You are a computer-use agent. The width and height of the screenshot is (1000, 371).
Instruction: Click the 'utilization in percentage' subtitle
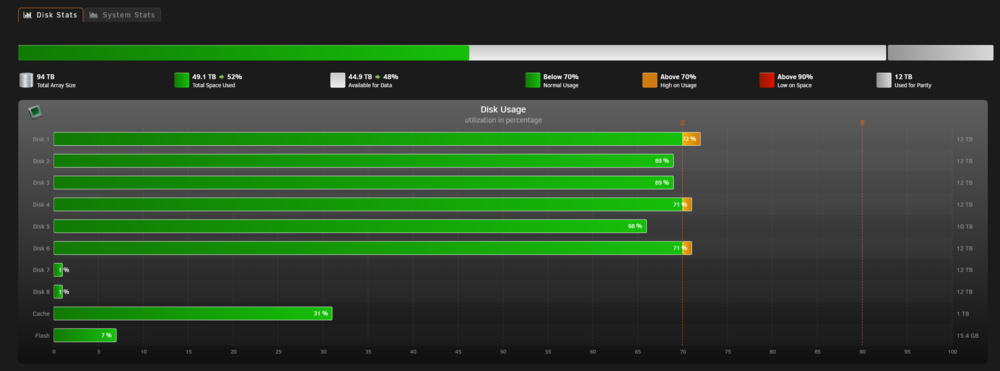pos(503,120)
